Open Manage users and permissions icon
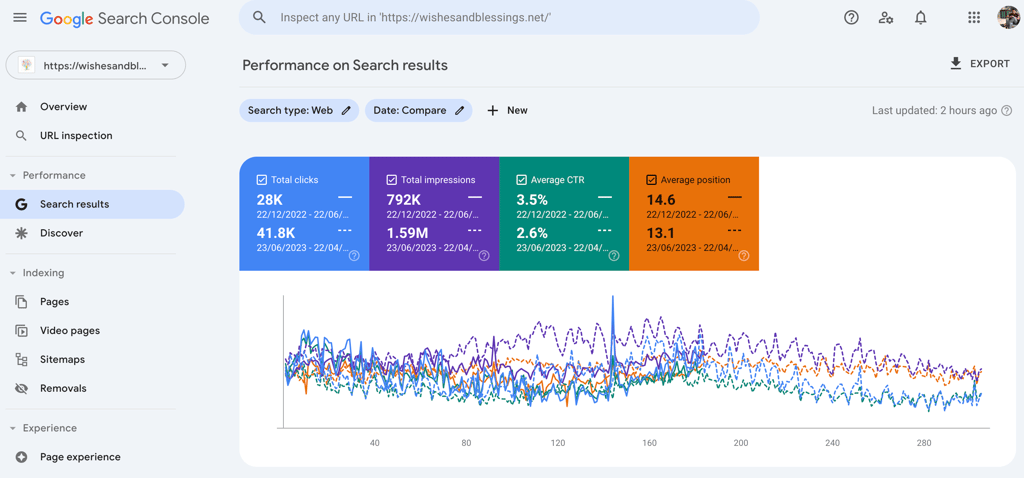 tap(886, 18)
